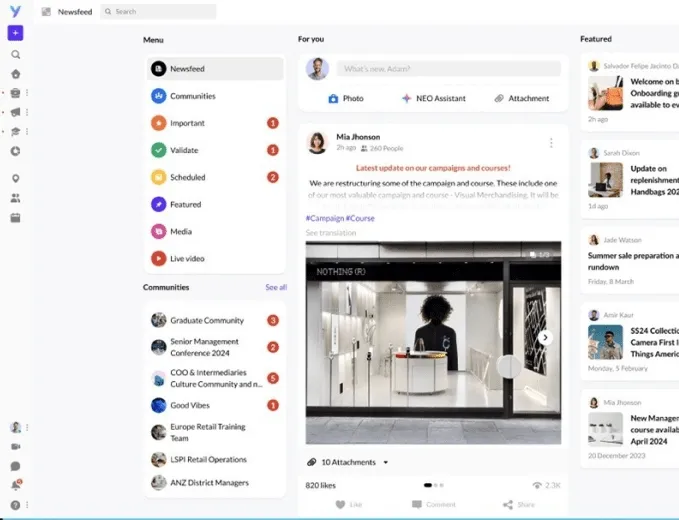Click the search field in top bar

[x=158, y=12]
